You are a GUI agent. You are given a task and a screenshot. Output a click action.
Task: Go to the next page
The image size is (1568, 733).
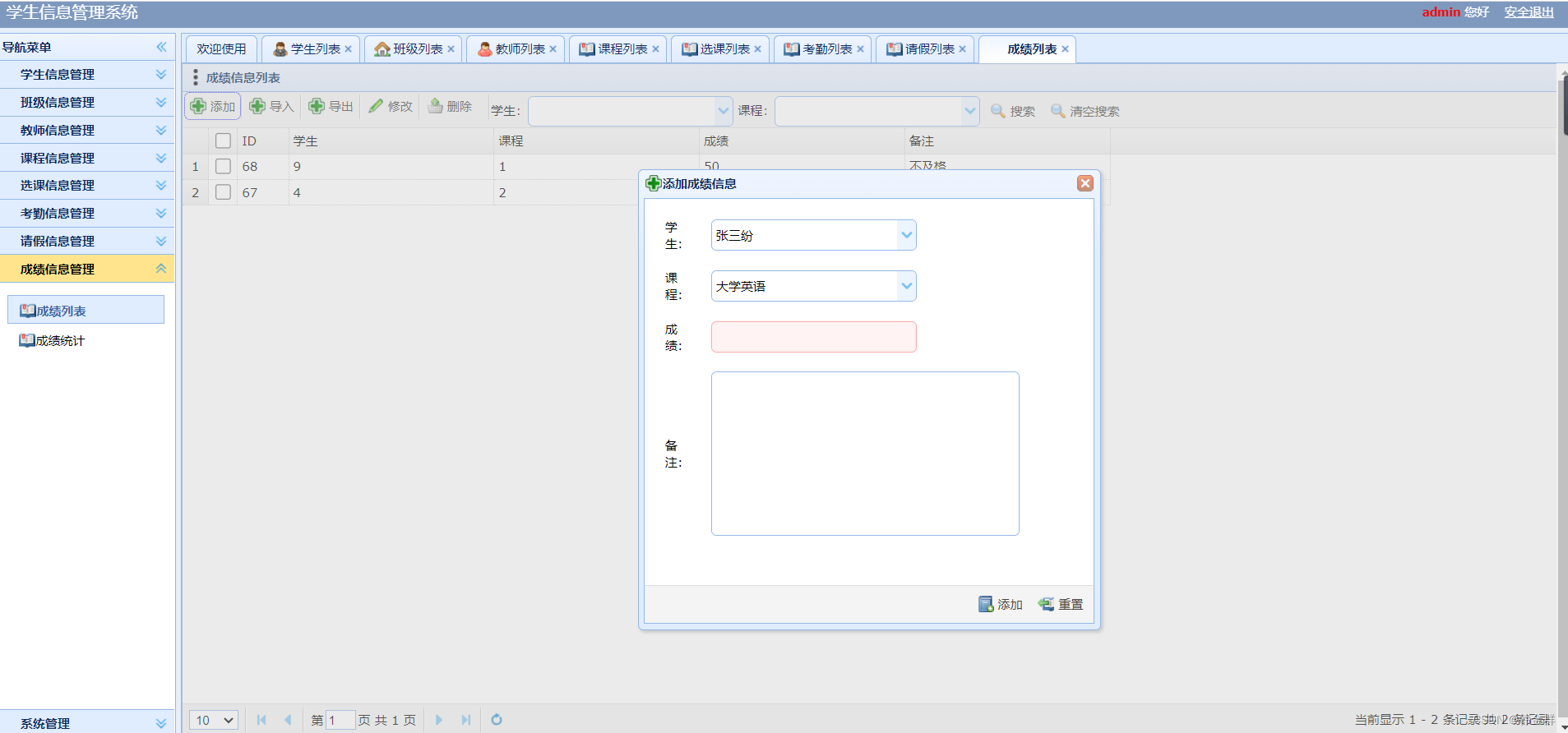(439, 720)
